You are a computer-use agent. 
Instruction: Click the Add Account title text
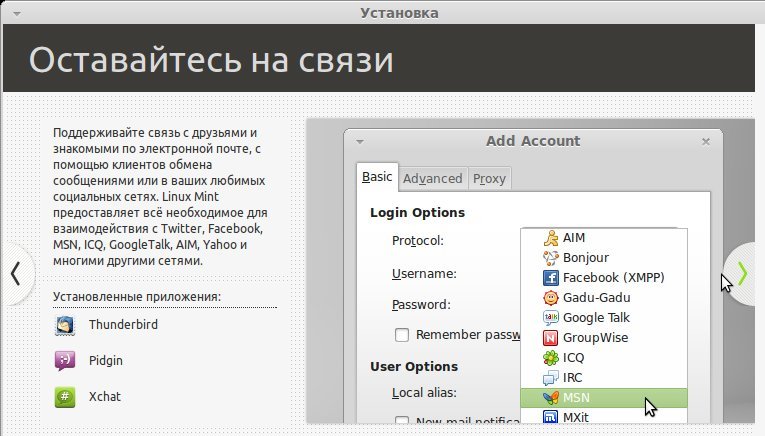[x=533, y=141]
